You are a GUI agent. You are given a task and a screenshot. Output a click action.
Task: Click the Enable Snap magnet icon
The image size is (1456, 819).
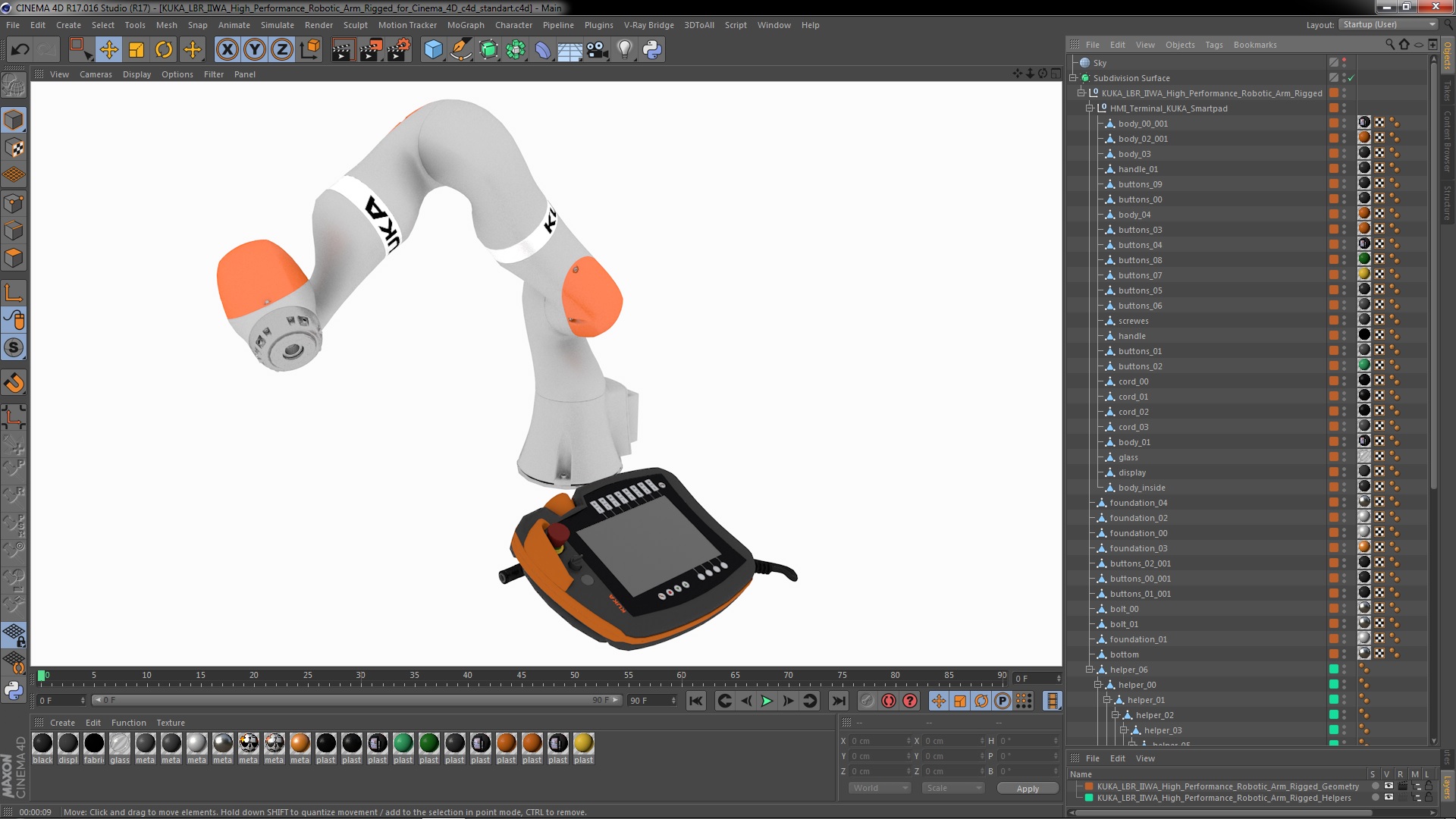pos(14,383)
